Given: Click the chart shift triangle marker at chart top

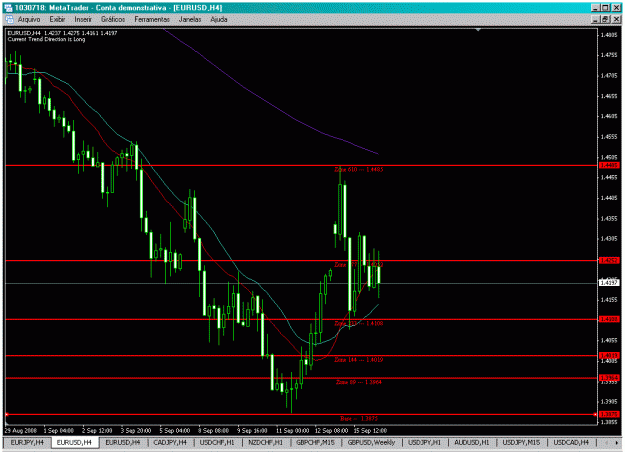Looking at the screenshot, I should (478, 29).
